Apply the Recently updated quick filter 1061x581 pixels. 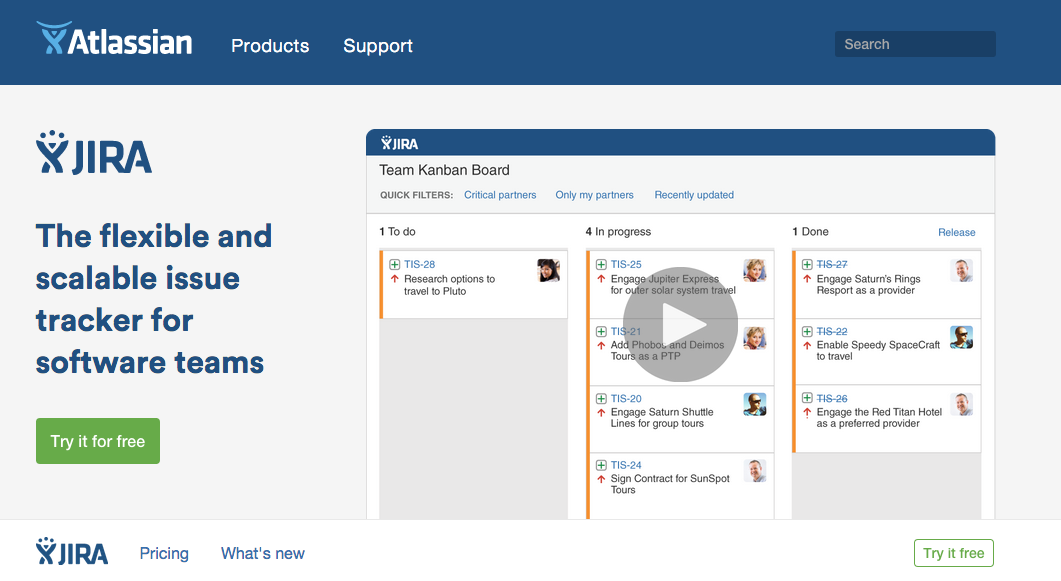tap(694, 195)
